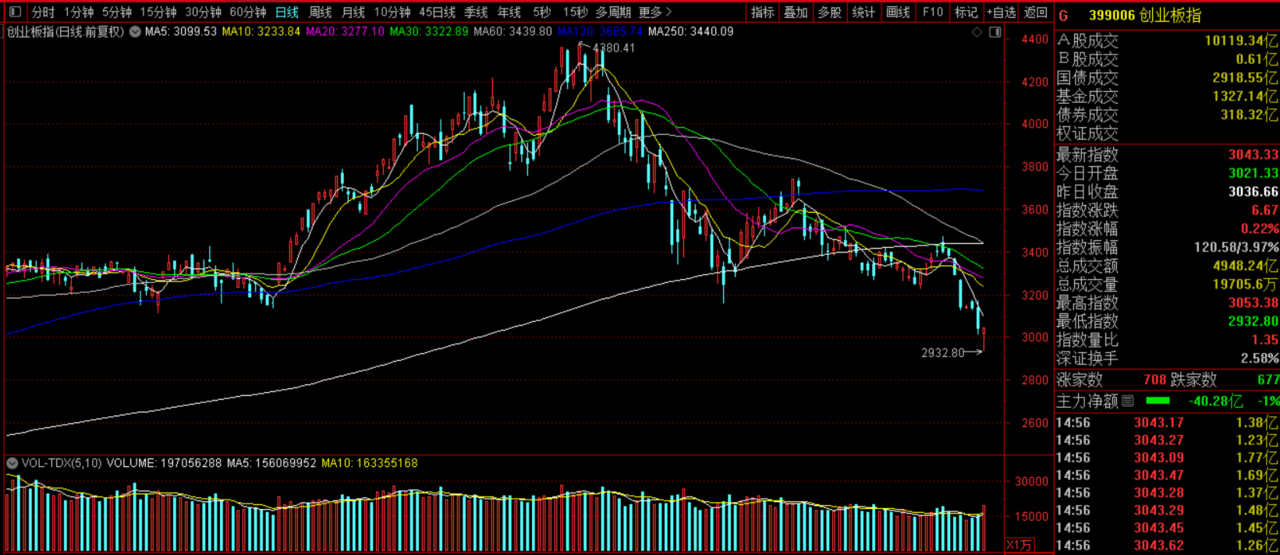Click the 最新指数 3043.33 row
This screenshot has height=555, width=1280.
[x=1167, y=155]
